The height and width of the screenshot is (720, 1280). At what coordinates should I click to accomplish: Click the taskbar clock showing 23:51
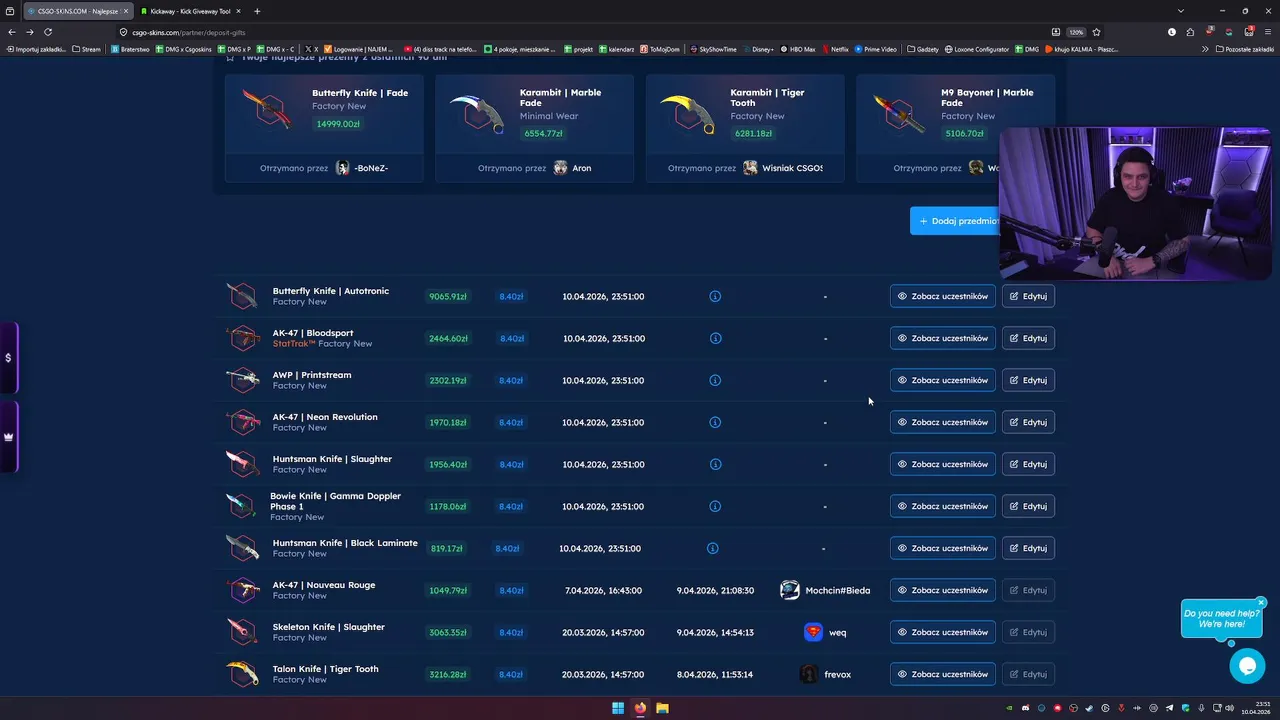pos(1263,704)
